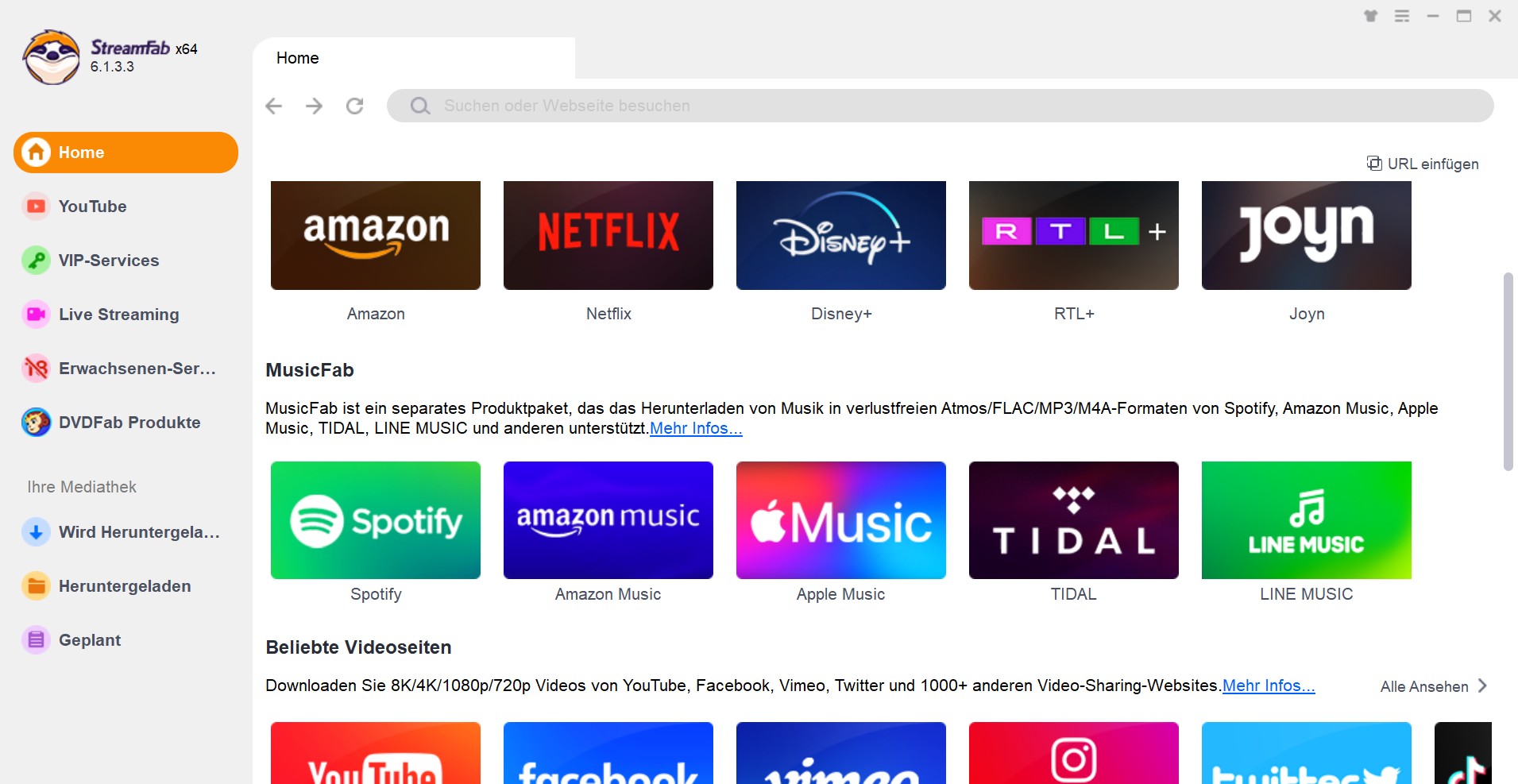Open the Disney+ service tile
This screenshot has height=784, width=1518.
841,235
